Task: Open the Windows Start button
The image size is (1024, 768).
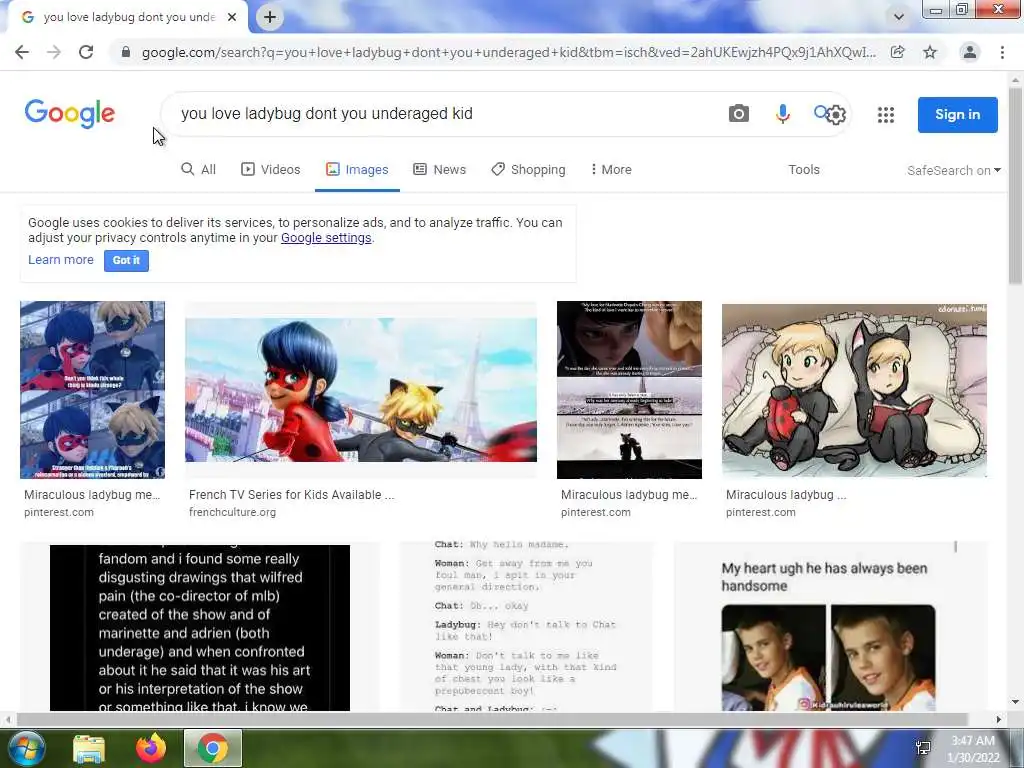Action: tap(25, 748)
